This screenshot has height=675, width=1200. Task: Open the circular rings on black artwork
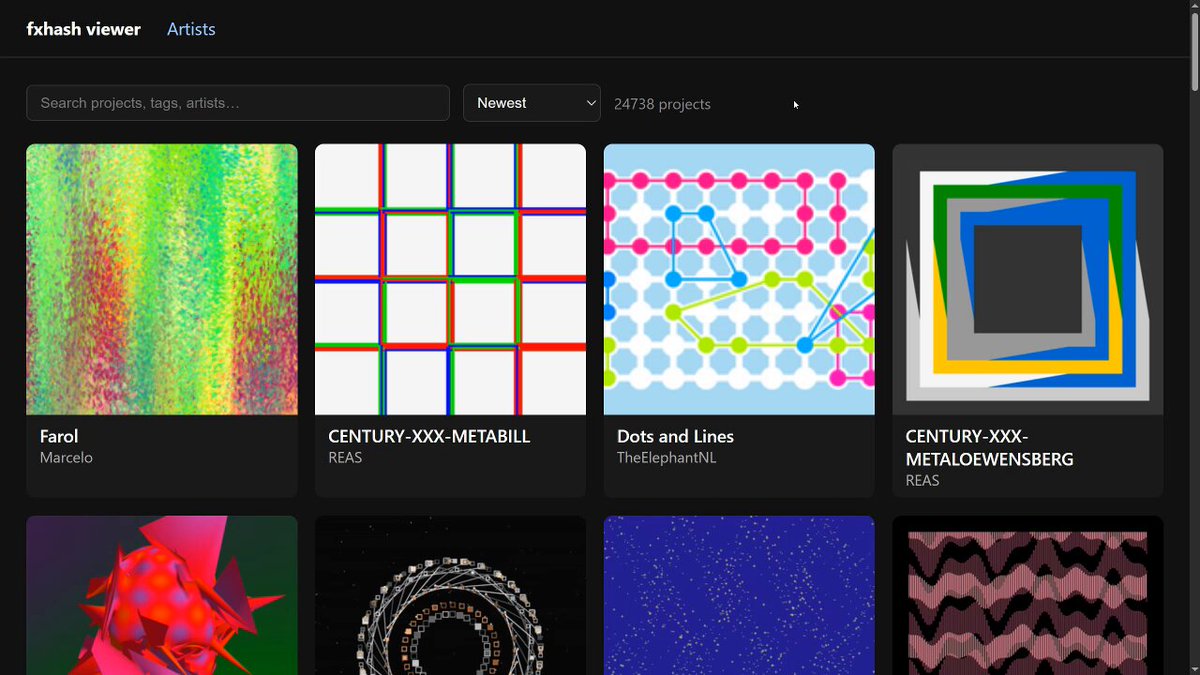[451, 595]
